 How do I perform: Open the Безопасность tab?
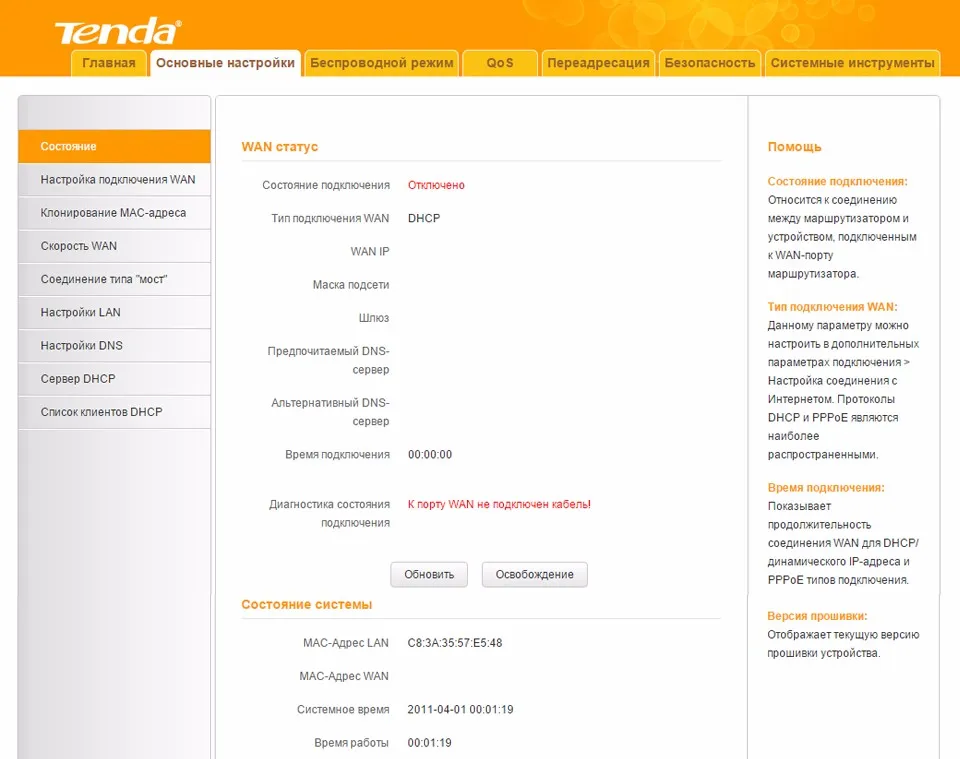point(710,63)
